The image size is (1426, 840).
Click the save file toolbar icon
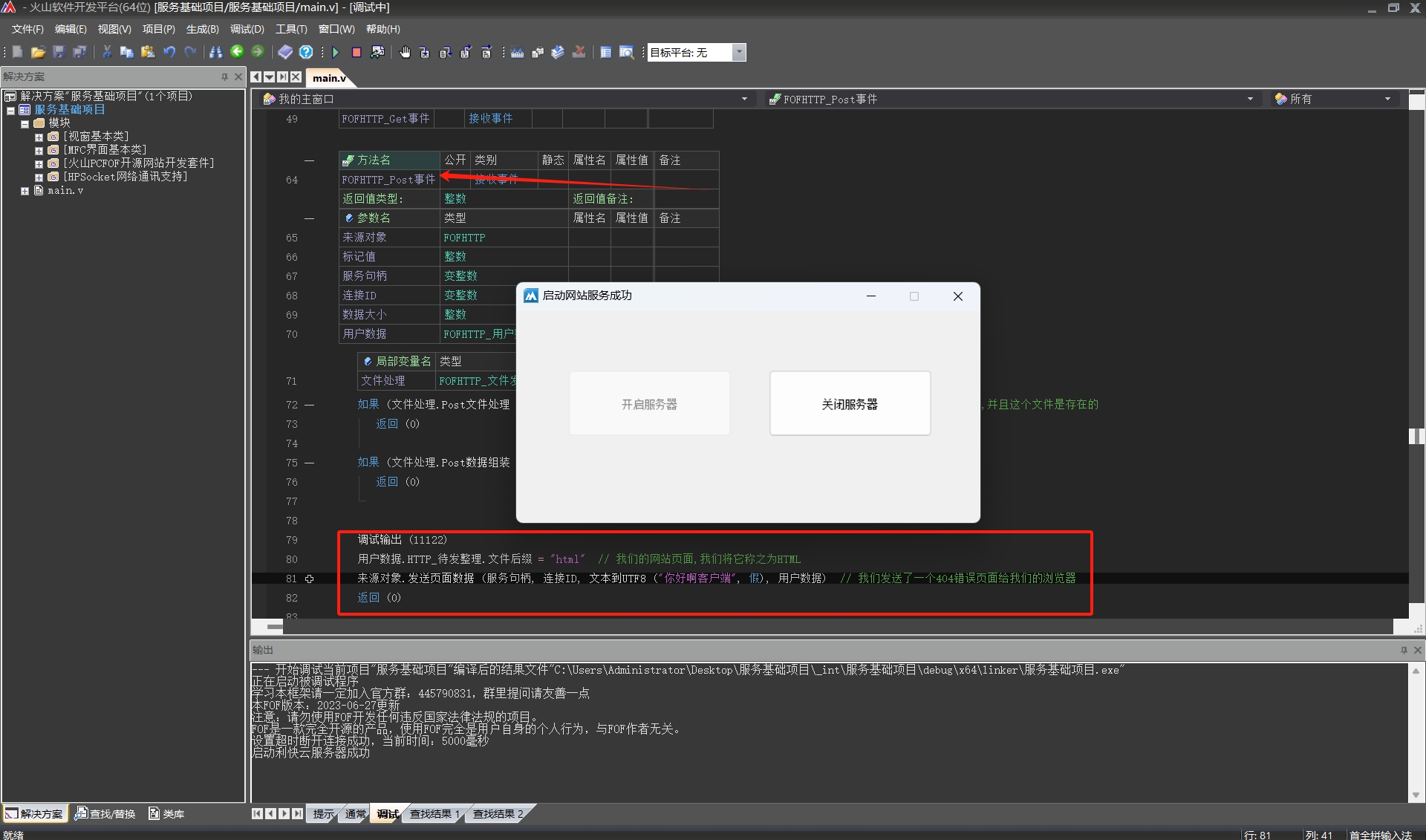point(59,52)
